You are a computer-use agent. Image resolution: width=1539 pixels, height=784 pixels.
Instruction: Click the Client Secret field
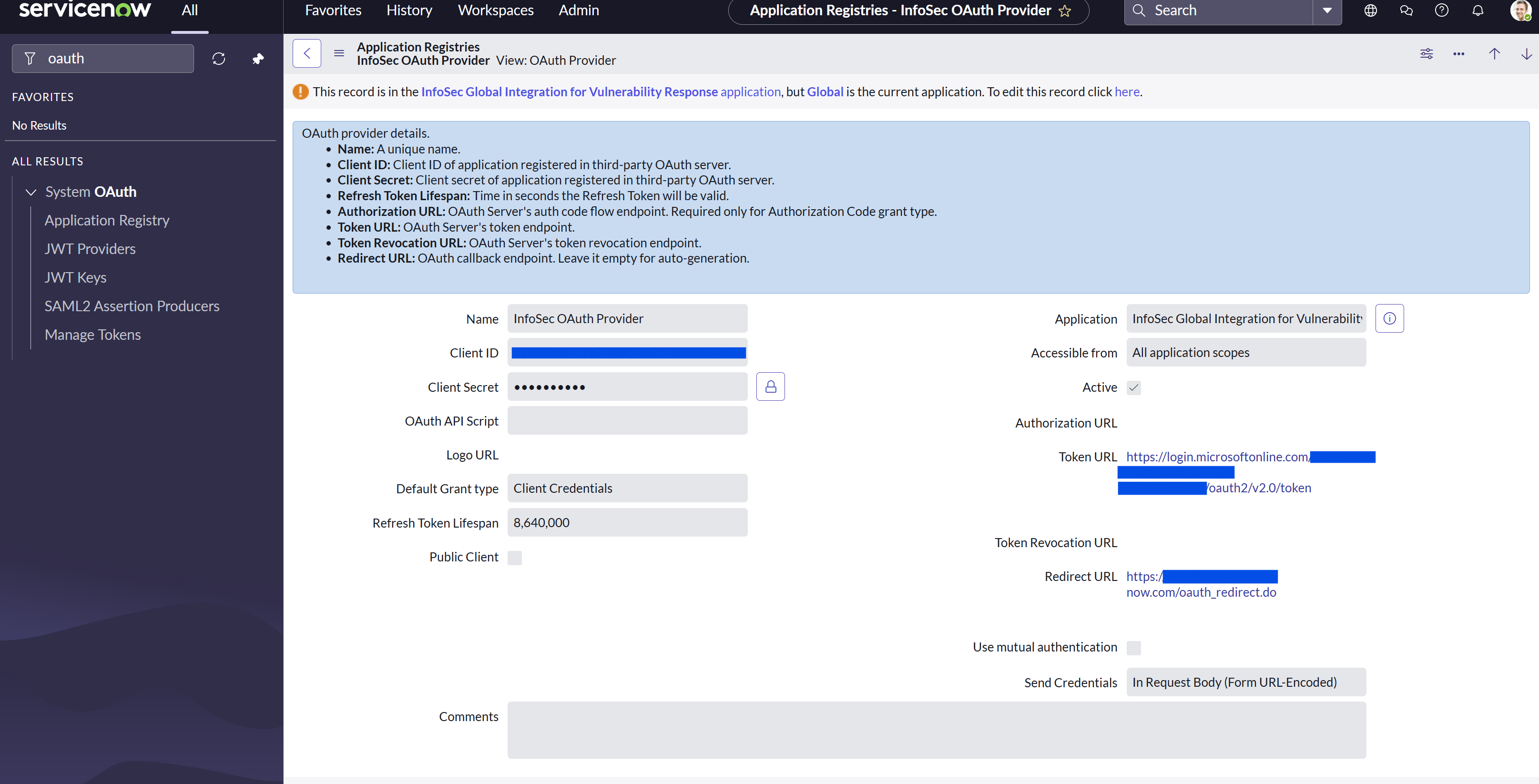click(x=627, y=387)
